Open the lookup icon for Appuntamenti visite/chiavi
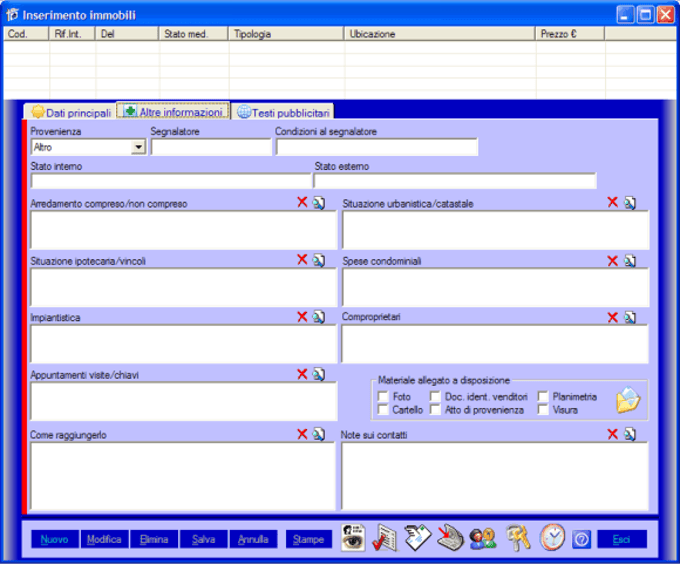680x564 pixels. pos(319,374)
